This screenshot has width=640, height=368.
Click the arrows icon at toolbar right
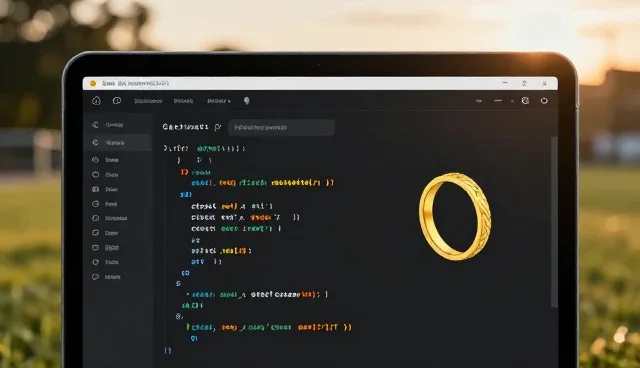coord(479,101)
